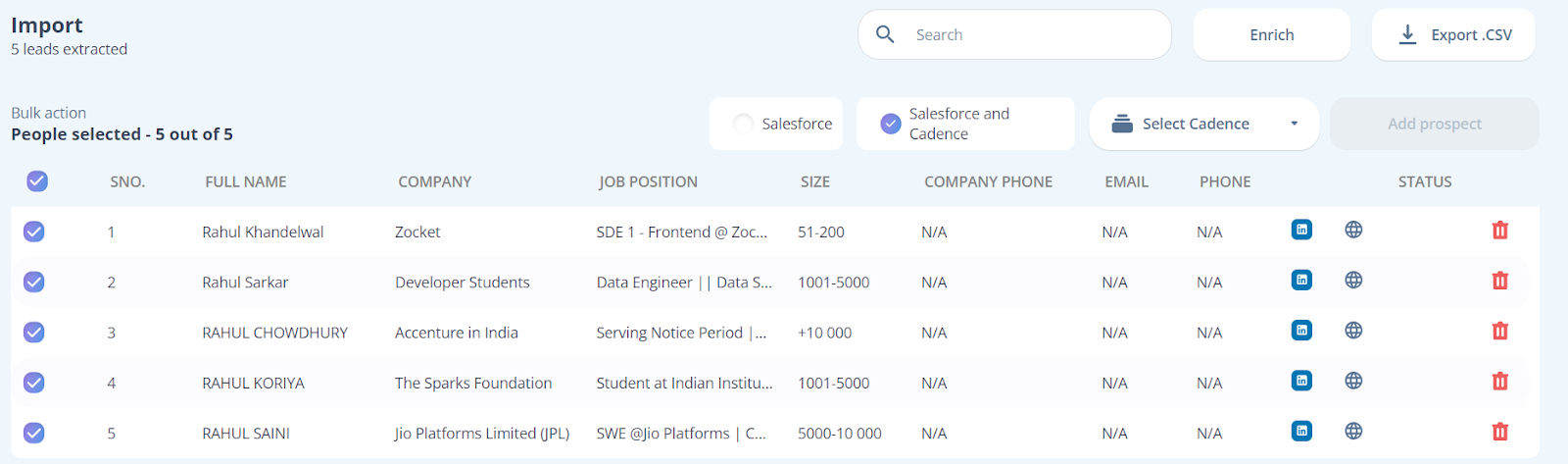
Task: Click the Add prospect button
Action: pos(1435,124)
